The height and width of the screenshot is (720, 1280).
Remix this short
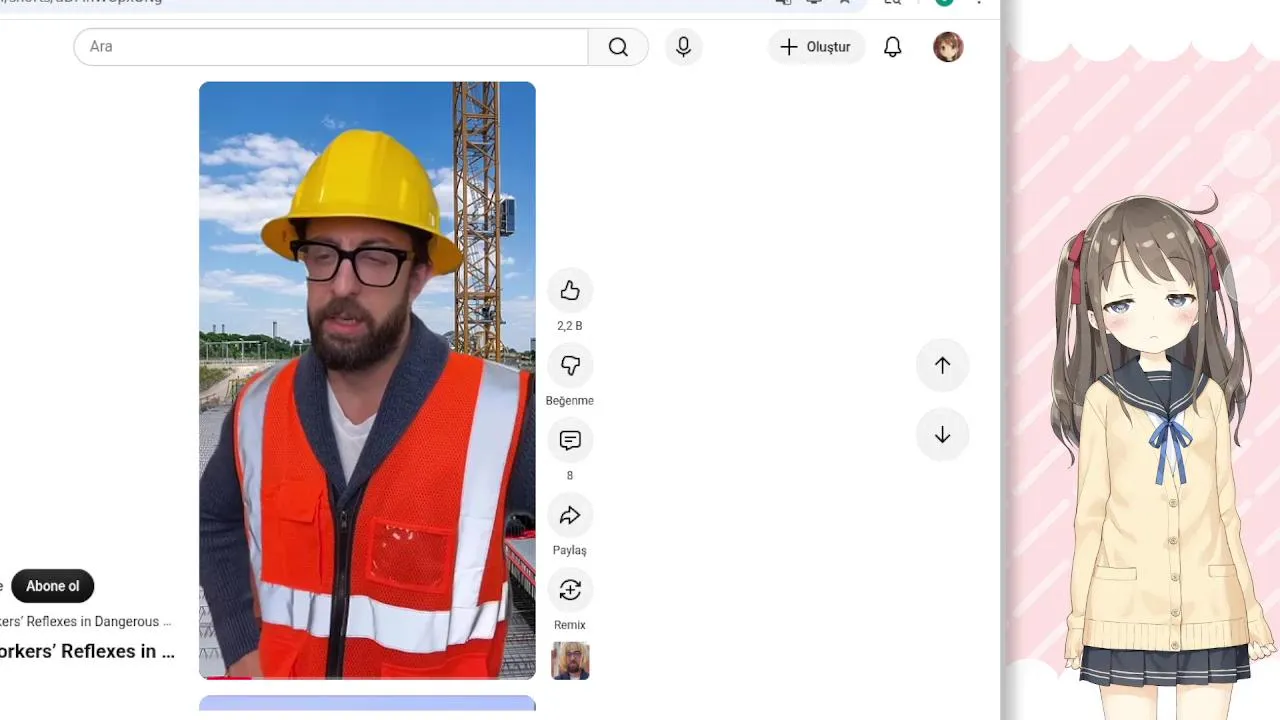570,590
